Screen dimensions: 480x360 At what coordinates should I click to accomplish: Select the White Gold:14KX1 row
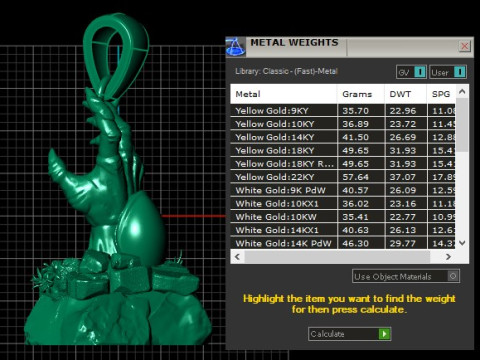point(343,230)
